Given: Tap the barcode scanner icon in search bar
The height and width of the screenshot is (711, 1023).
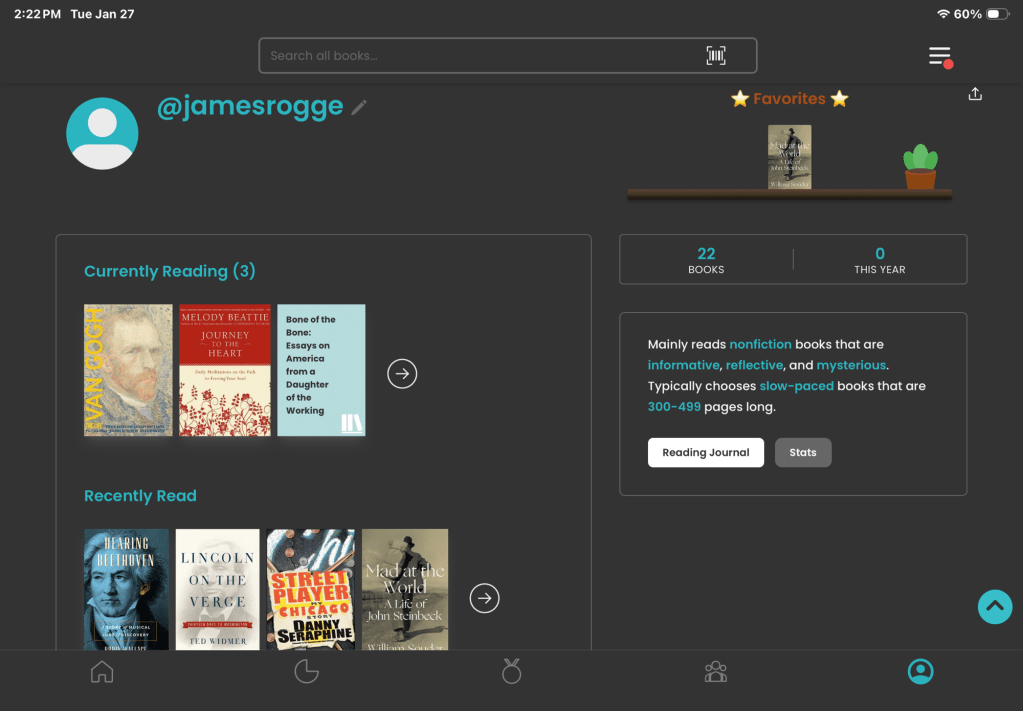Looking at the screenshot, I should coord(716,56).
